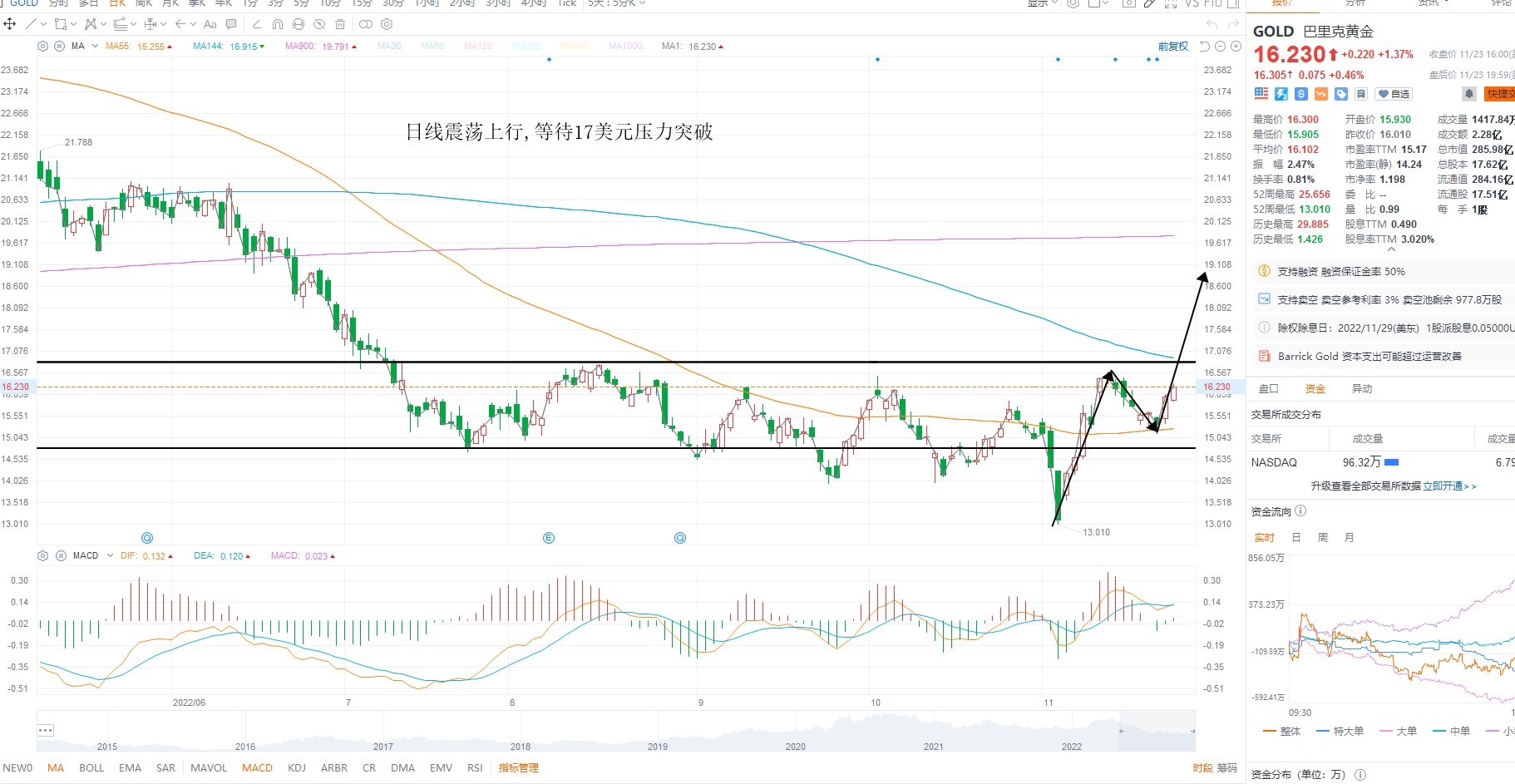
Task: Remove MA indicator with circled X
Action: (59, 47)
